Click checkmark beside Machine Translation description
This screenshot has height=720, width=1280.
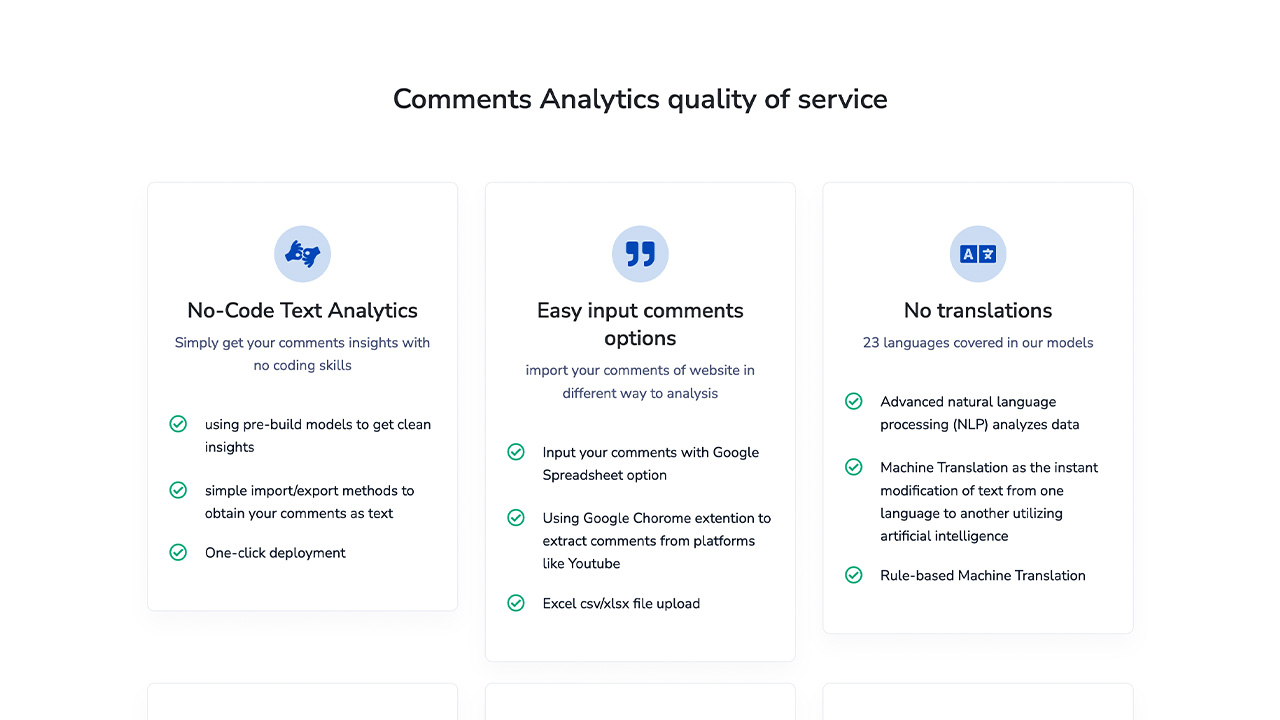854,467
